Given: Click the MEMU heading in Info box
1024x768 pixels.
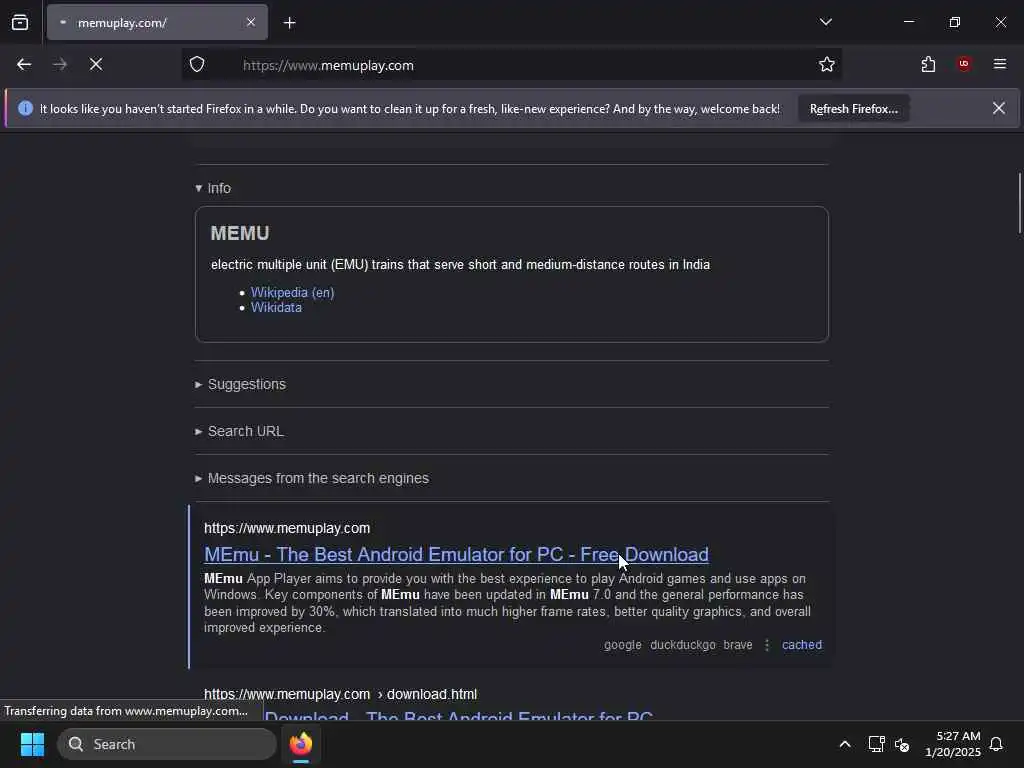Looking at the screenshot, I should [240, 233].
